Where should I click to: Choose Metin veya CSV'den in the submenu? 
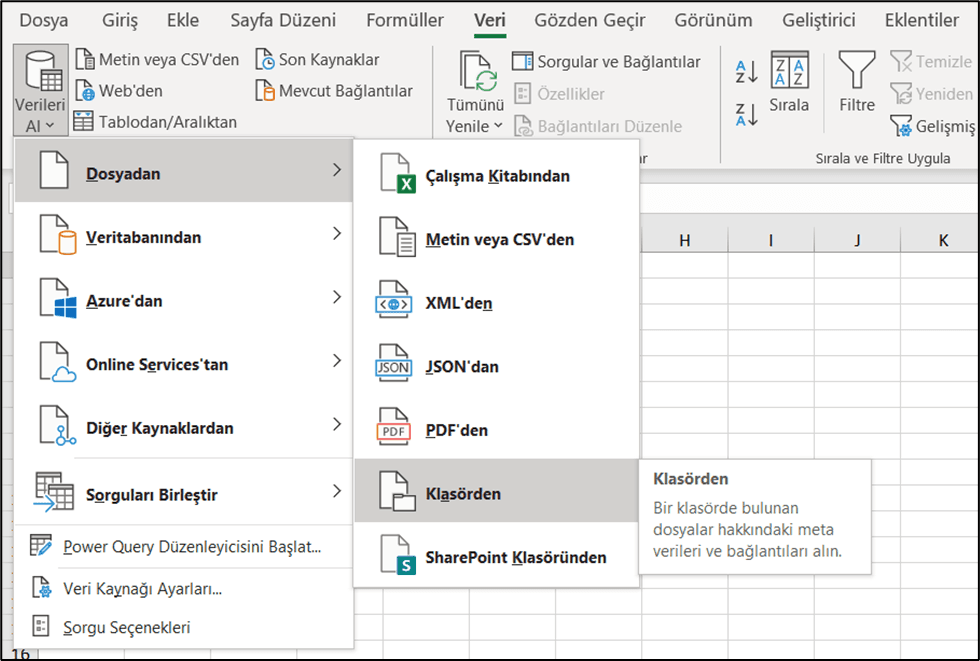tap(496, 237)
